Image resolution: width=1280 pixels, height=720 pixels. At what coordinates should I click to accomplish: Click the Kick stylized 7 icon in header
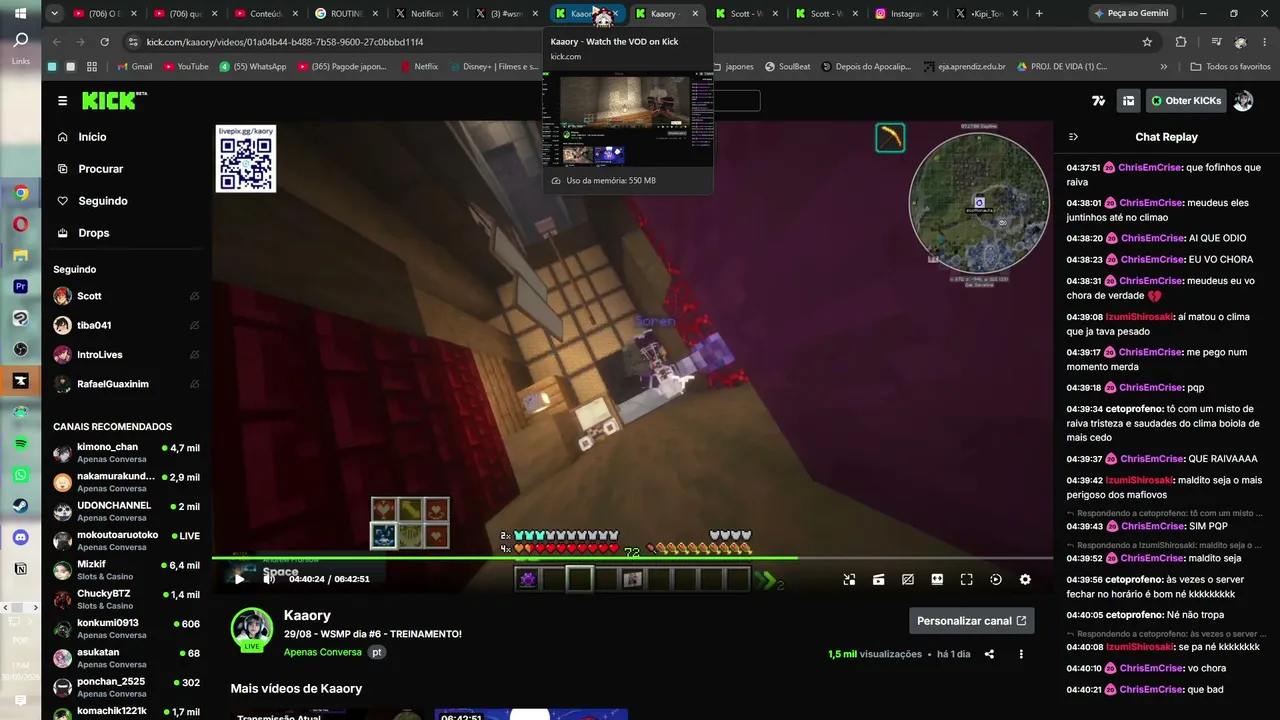(x=1098, y=101)
